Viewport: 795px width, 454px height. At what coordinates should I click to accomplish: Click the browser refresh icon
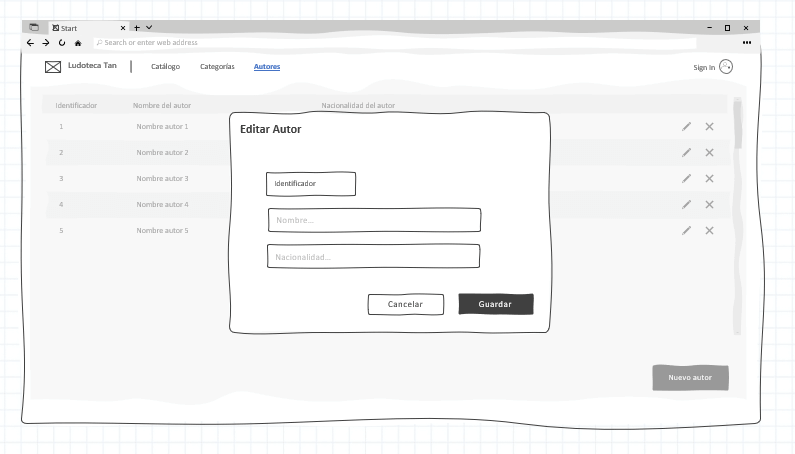coord(62,43)
